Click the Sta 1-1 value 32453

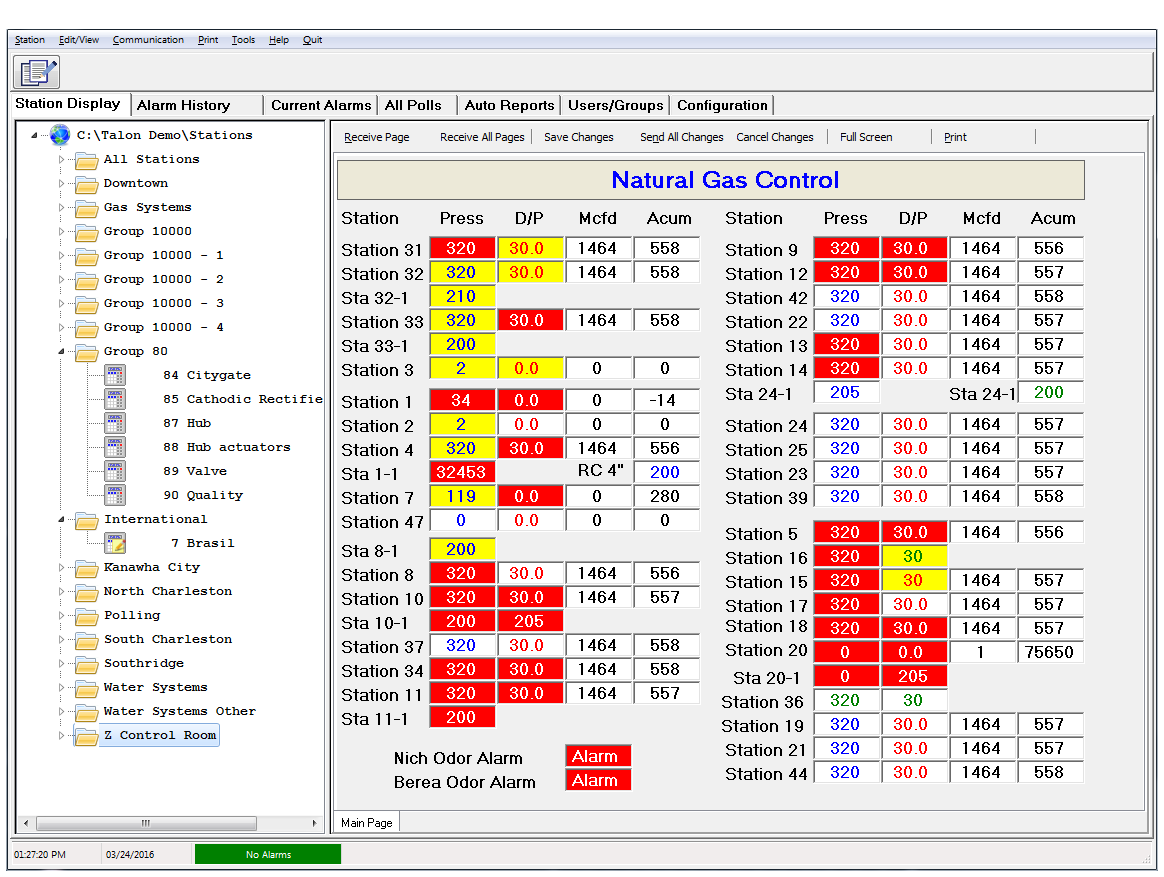click(x=462, y=472)
